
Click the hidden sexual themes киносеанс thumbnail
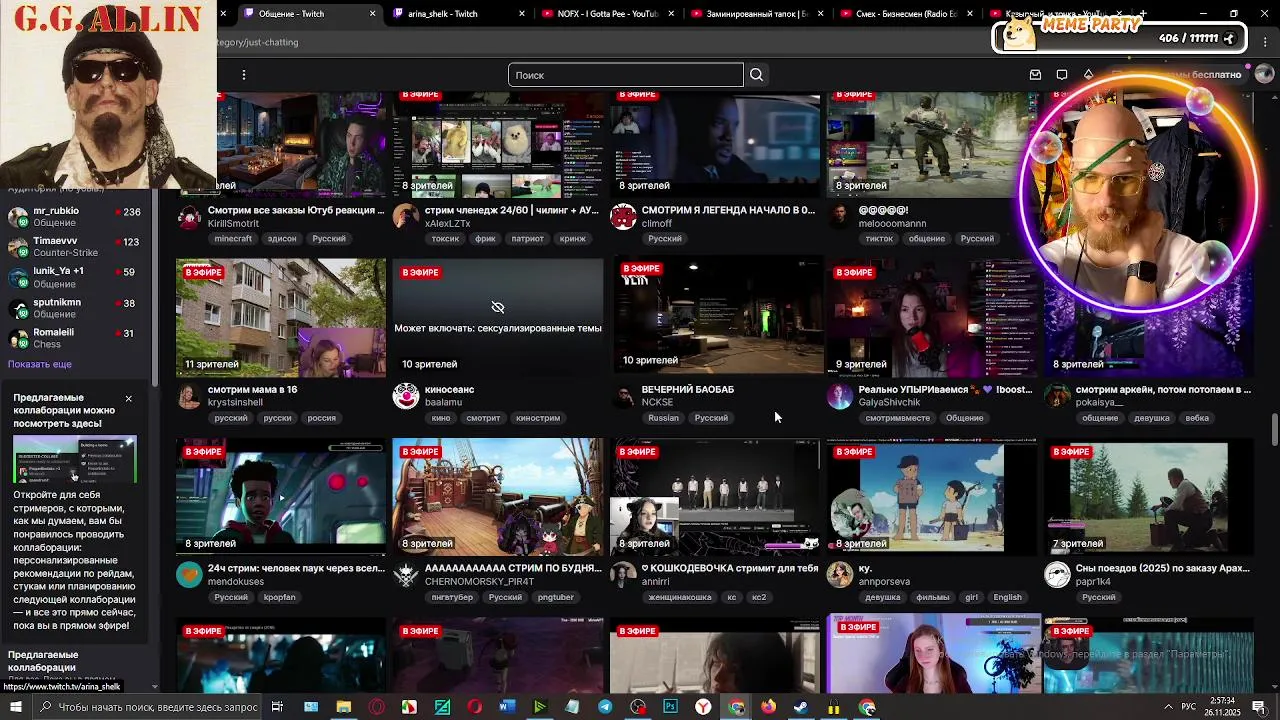498,318
